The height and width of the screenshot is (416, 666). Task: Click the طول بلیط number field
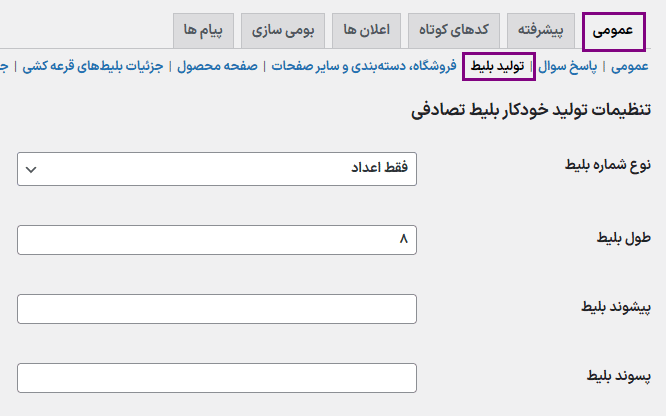[x=217, y=240]
